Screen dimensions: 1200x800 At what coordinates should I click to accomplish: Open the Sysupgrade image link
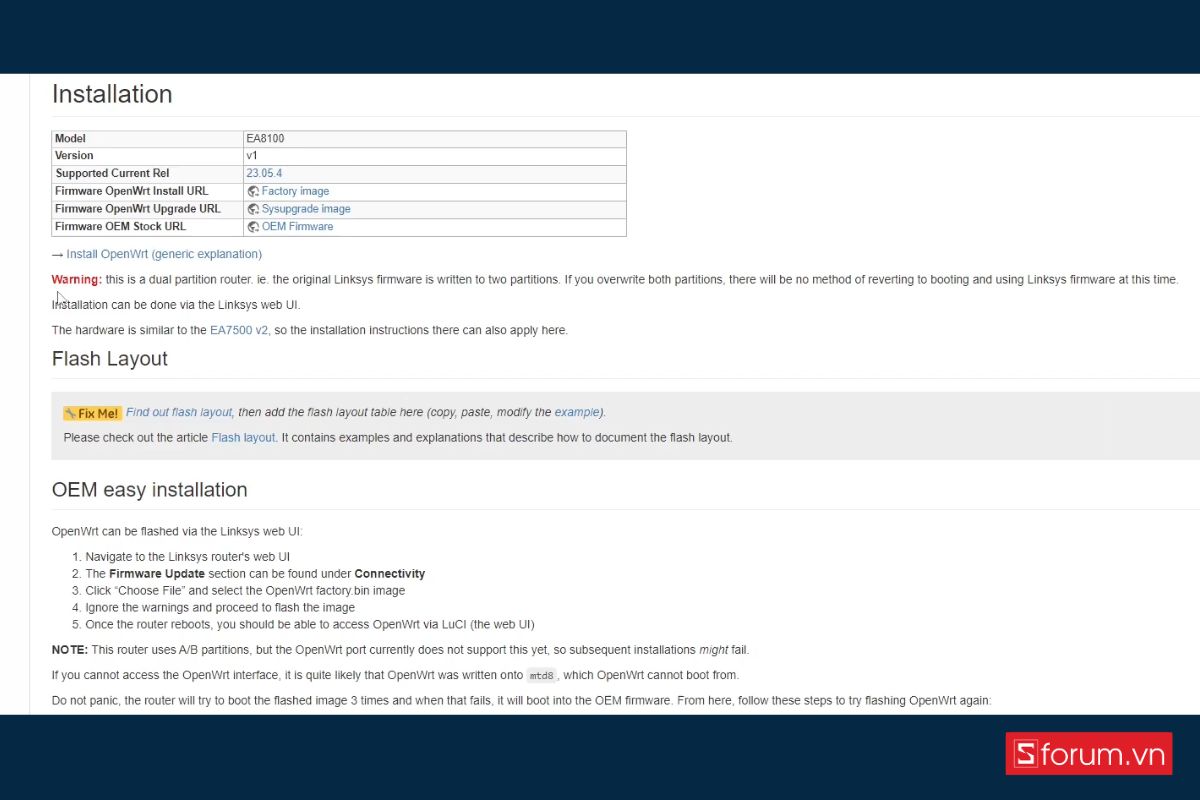click(x=306, y=209)
